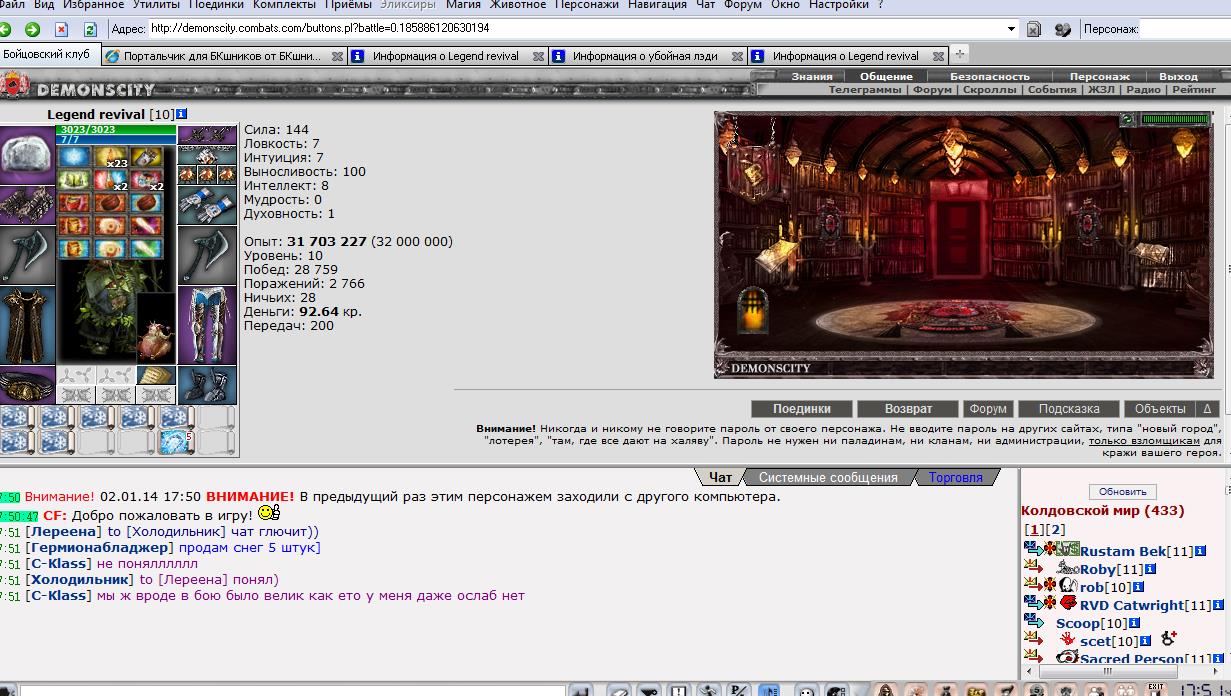This screenshot has height=696, width=1231.
Task: Open the Поединки menu in the menu bar
Action: (x=215, y=5)
